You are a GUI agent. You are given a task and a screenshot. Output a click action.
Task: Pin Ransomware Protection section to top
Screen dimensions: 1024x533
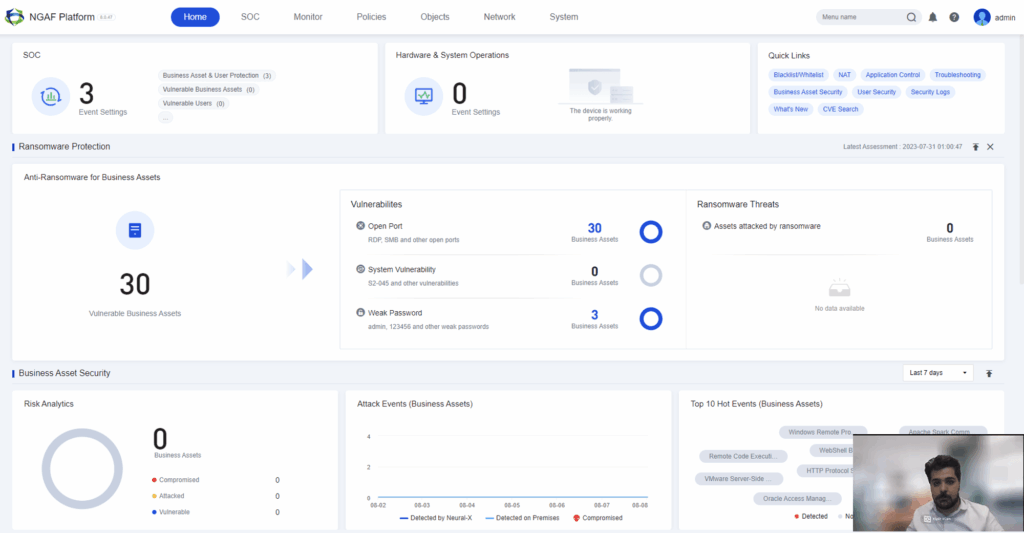(976, 147)
